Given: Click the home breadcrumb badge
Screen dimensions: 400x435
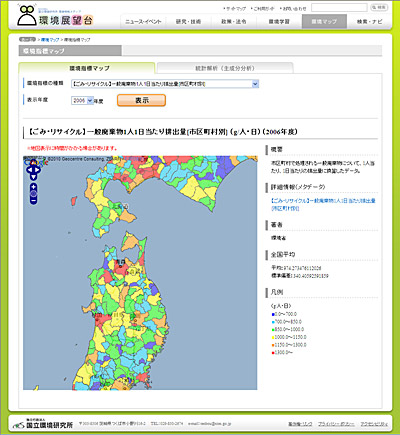Looking at the screenshot, I should click(27, 39).
